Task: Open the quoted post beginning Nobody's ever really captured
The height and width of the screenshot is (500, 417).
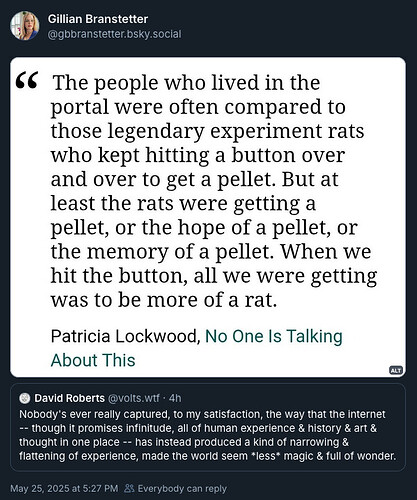Action: click(x=208, y=427)
